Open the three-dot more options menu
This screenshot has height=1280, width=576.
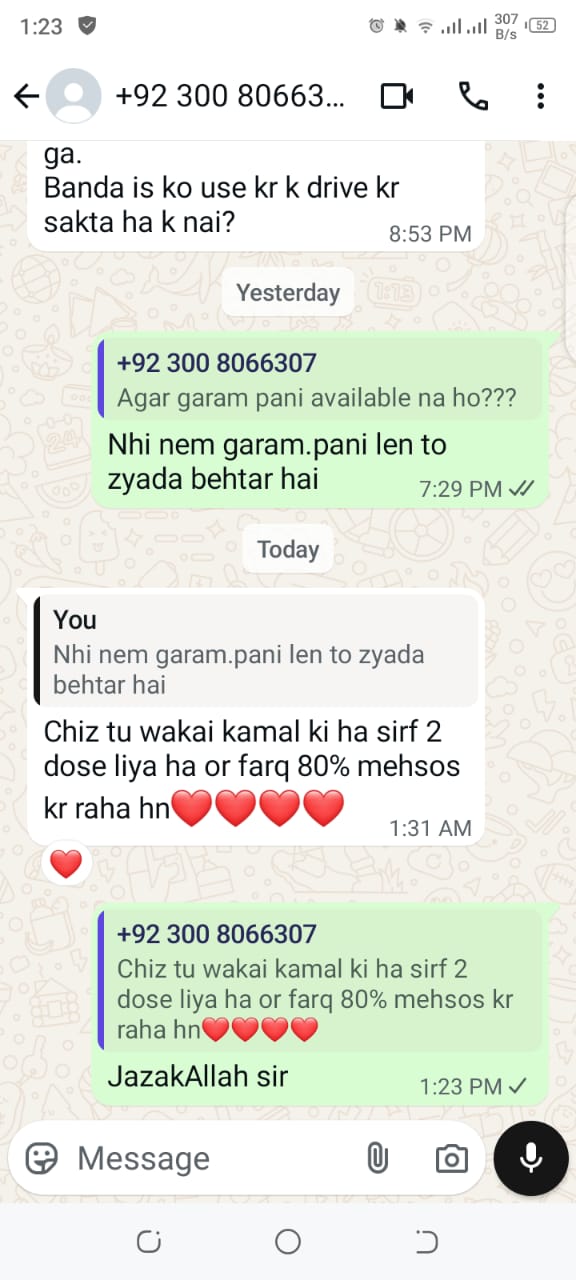tap(540, 96)
